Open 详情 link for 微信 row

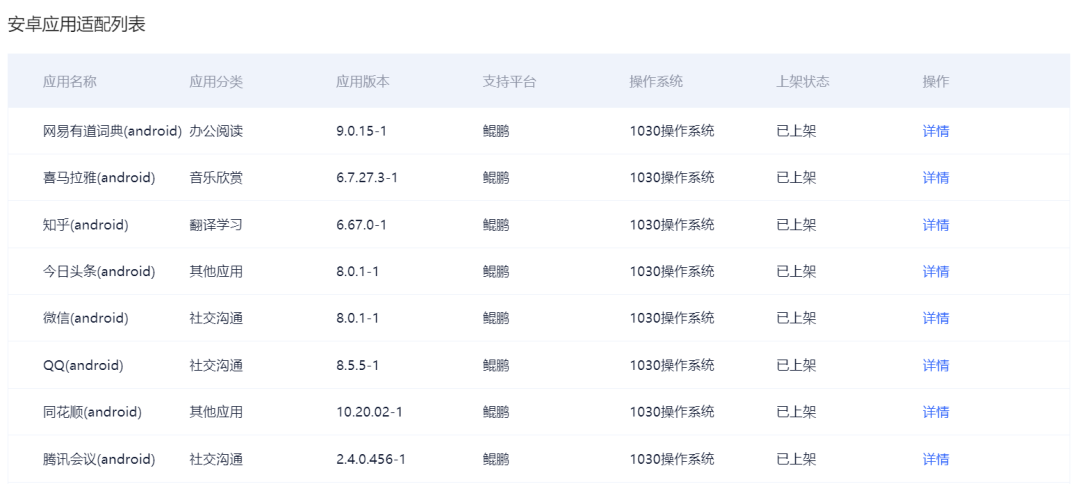coord(935,318)
